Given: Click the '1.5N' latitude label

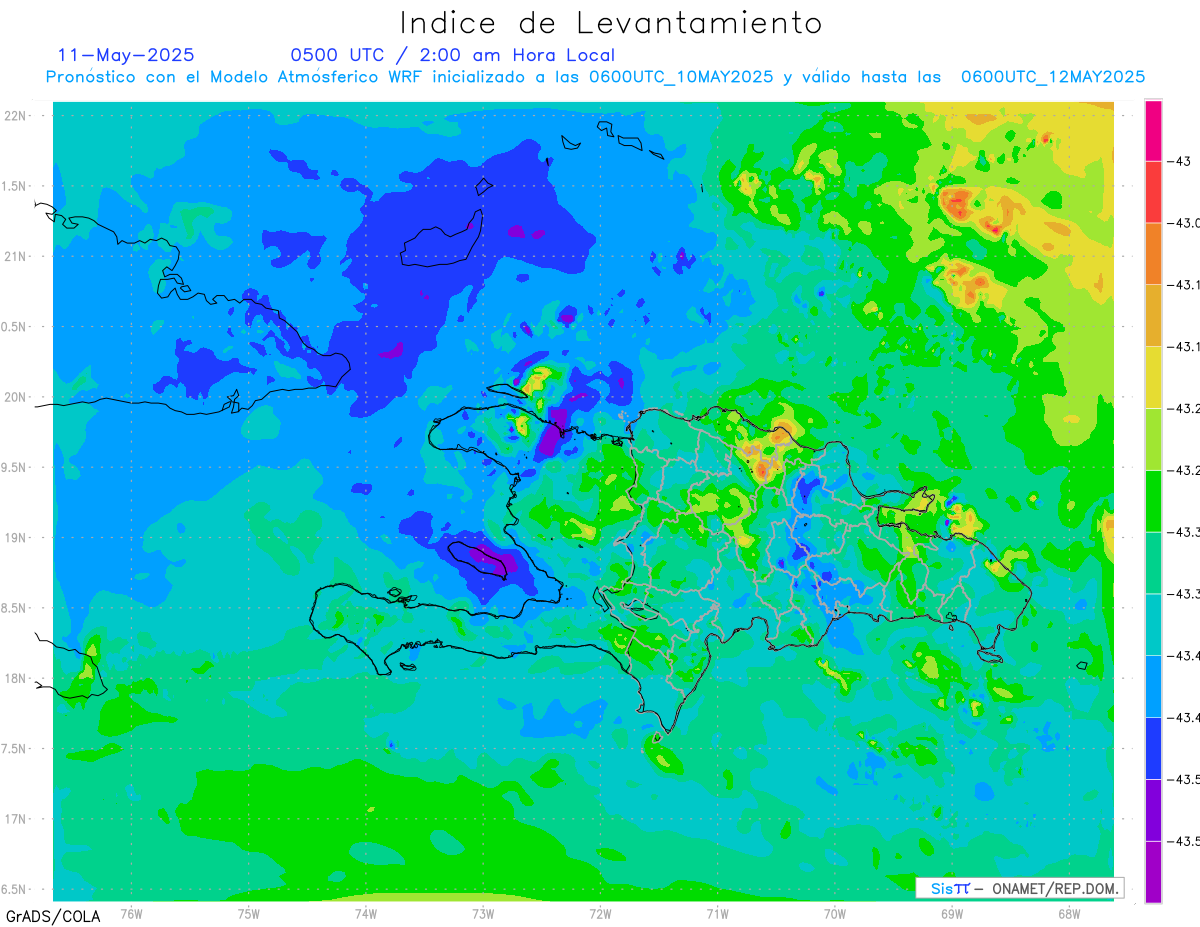Looking at the screenshot, I should pos(15,186).
